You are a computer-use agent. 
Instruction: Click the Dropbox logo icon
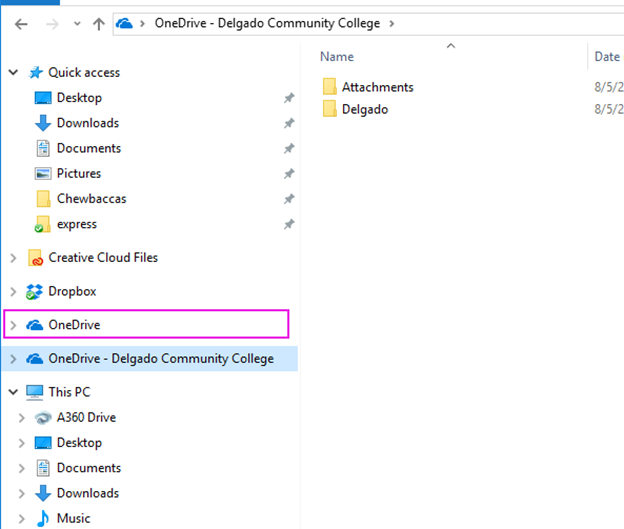[x=35, y=292]
